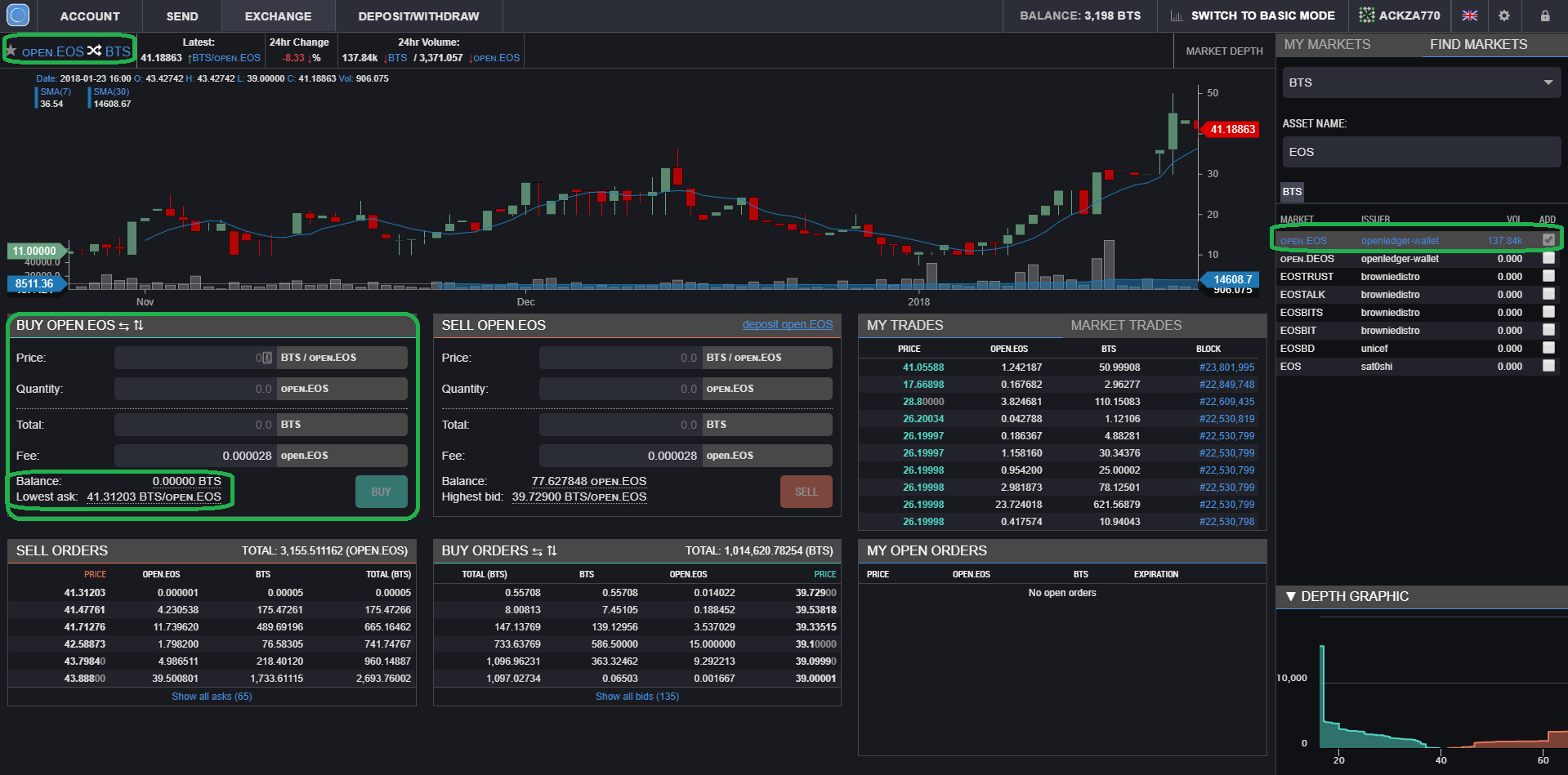
Task: Click the SELL button
Action: pos(806,492)
